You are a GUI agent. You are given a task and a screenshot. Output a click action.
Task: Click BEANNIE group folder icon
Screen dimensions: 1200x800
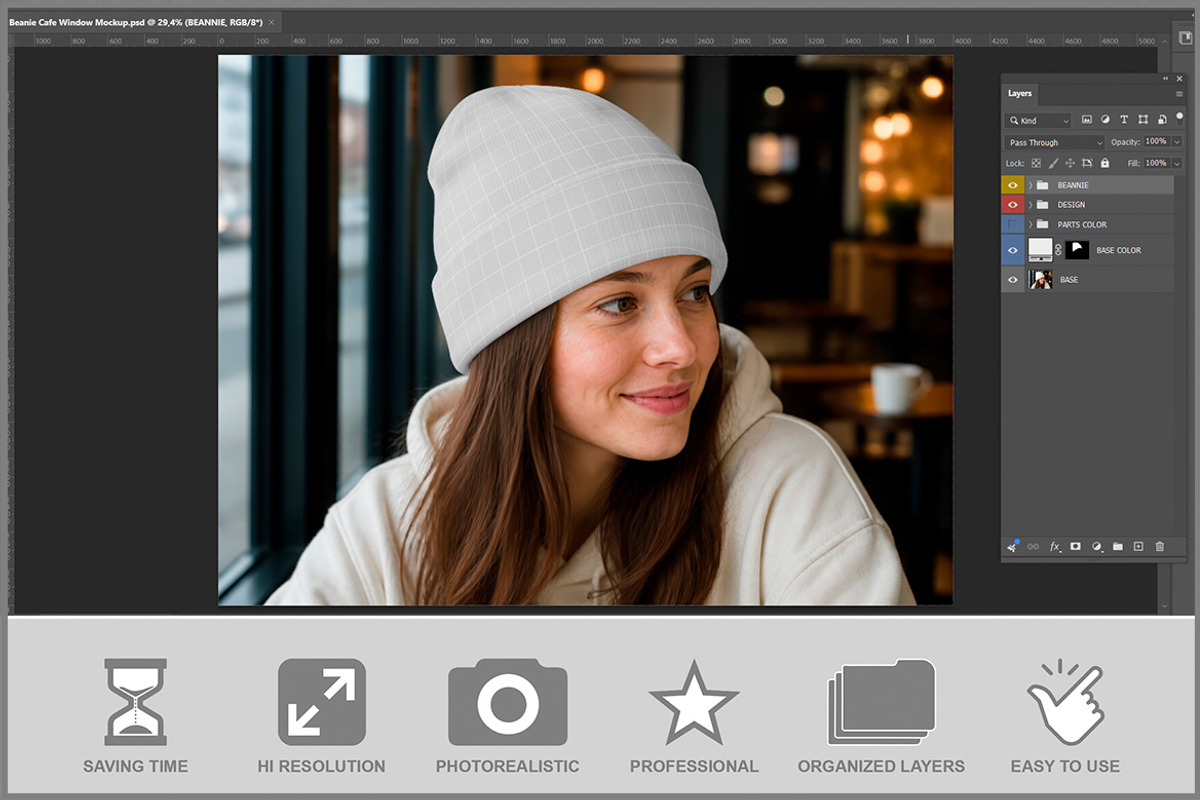coord(1042,185)
